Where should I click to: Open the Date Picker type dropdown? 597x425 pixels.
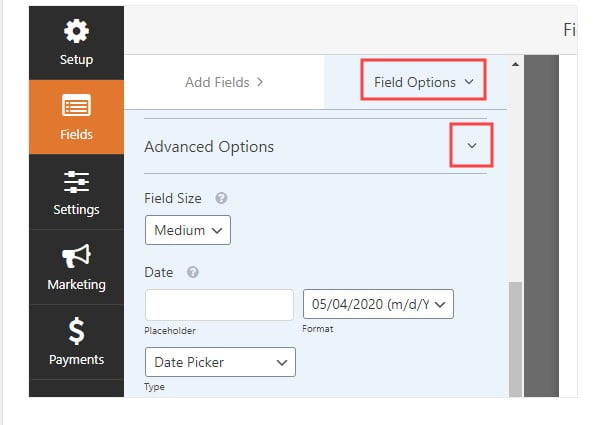220,362
